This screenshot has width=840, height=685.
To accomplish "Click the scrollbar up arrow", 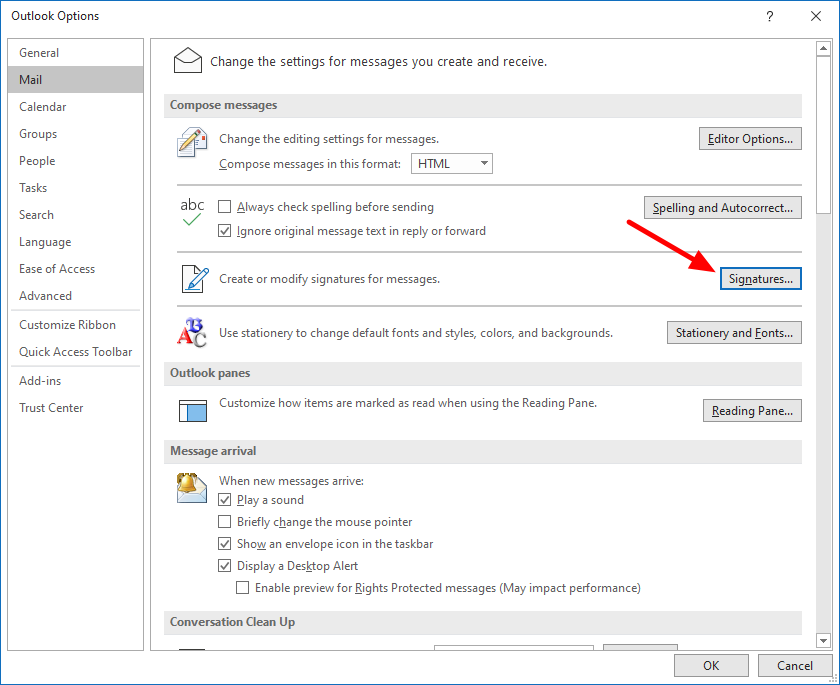I will pos(823,49).
